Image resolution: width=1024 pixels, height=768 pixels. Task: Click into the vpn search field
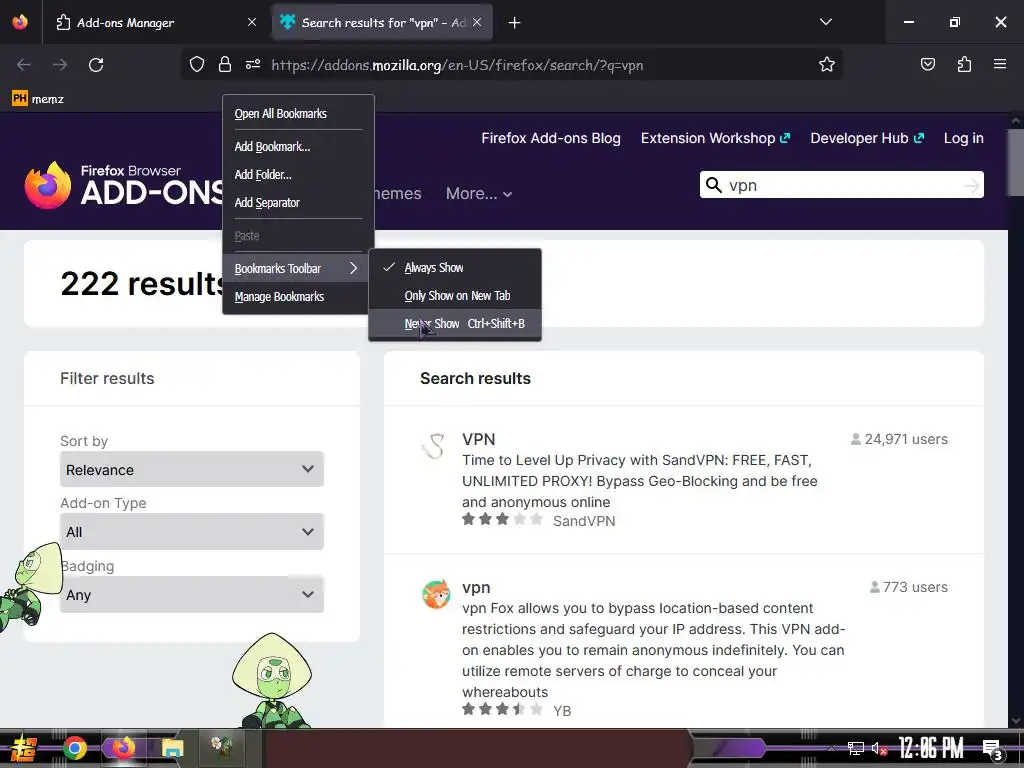point(842,185)
